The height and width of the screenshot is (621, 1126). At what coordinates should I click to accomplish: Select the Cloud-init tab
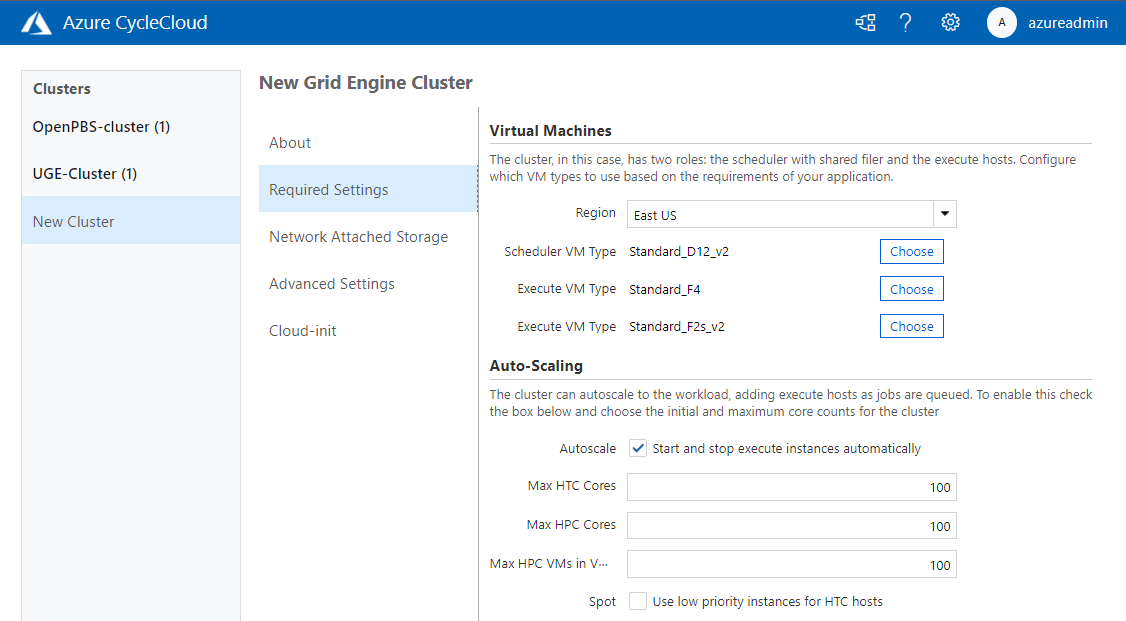pyautogui.click(x=302, y=331)
